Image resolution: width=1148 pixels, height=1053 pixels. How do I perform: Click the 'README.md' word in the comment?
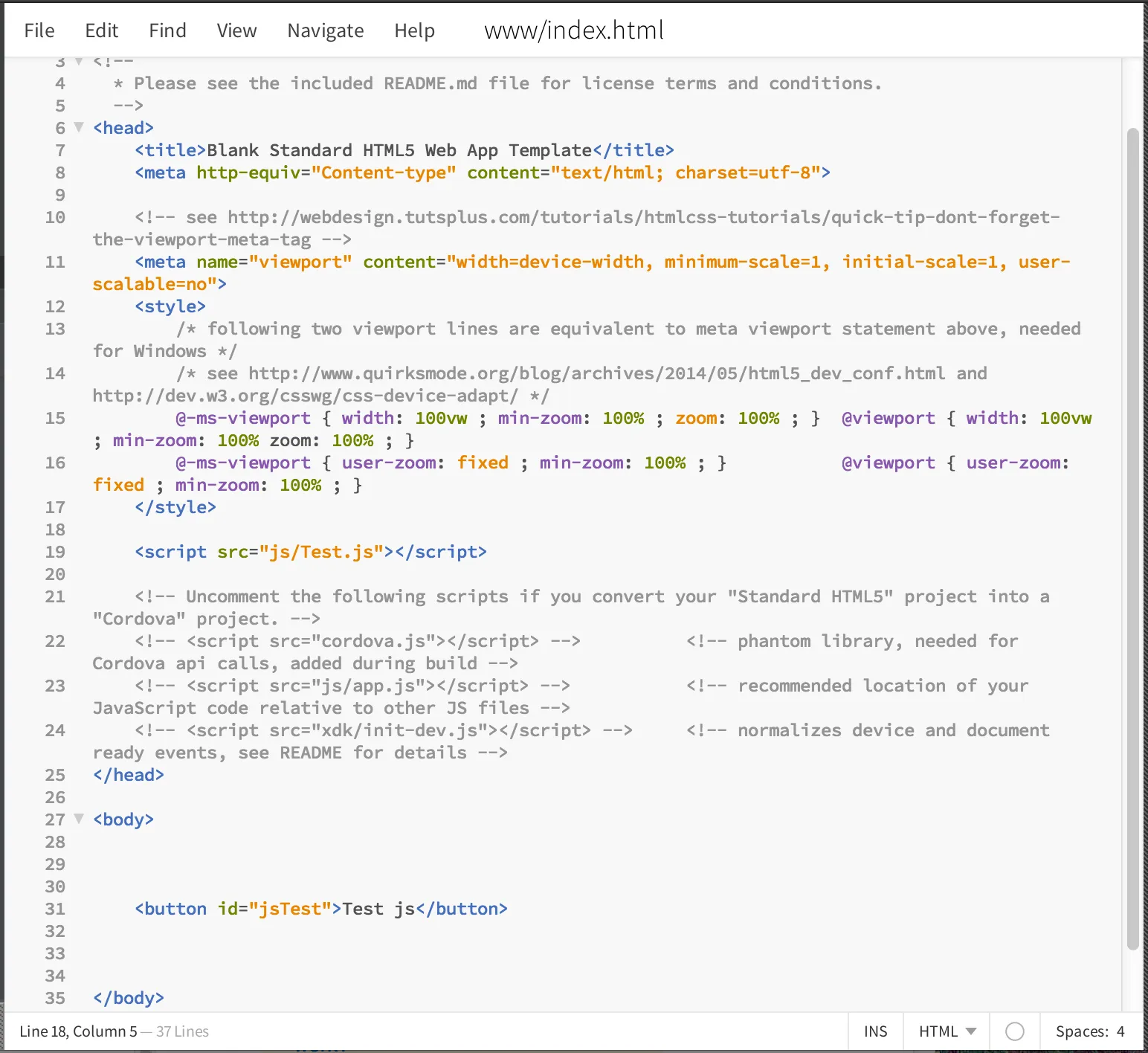tap(430, 83)
